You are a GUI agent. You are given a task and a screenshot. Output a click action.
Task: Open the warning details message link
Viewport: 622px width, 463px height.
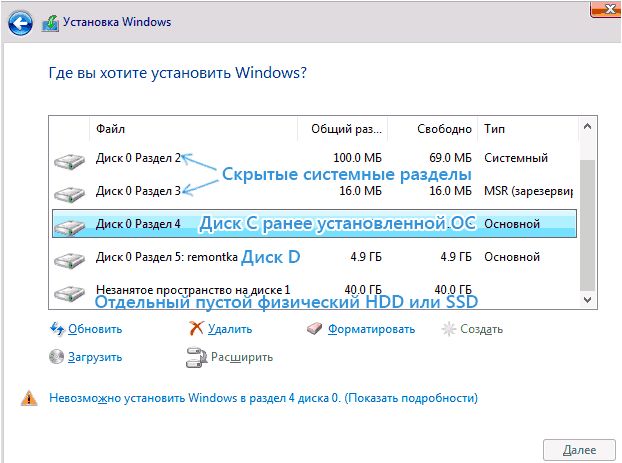[x=263, y=398]
